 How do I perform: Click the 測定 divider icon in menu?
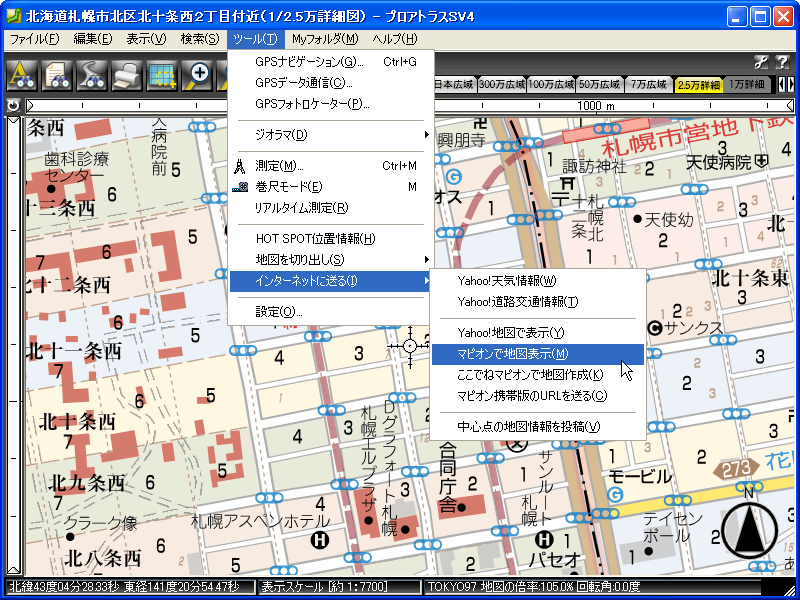pos(239,166)
